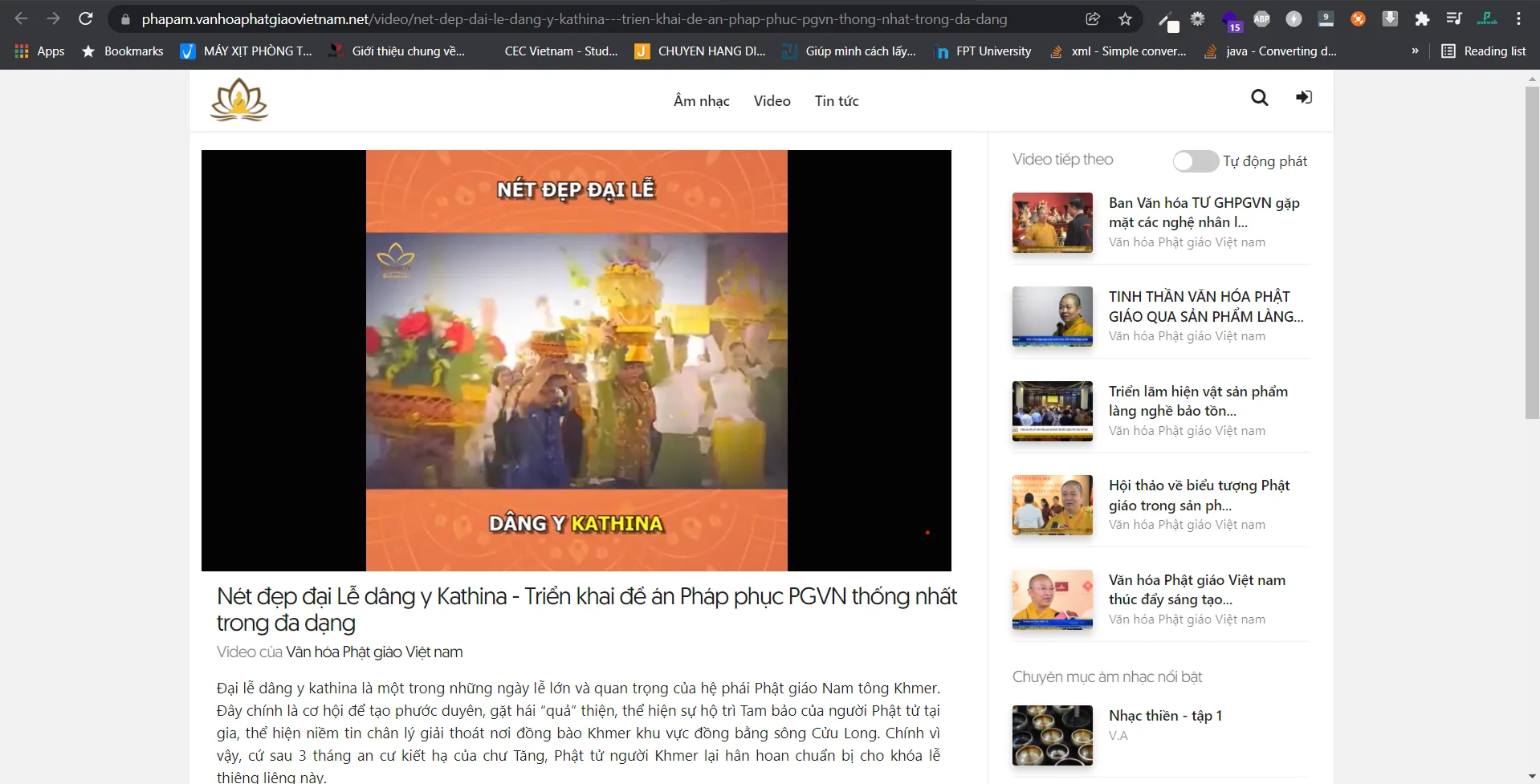Click the AdBlock Plus extension icon
Image resolution: width=1540 pixels, height=784 pixels.
[x=1262, y=18]
